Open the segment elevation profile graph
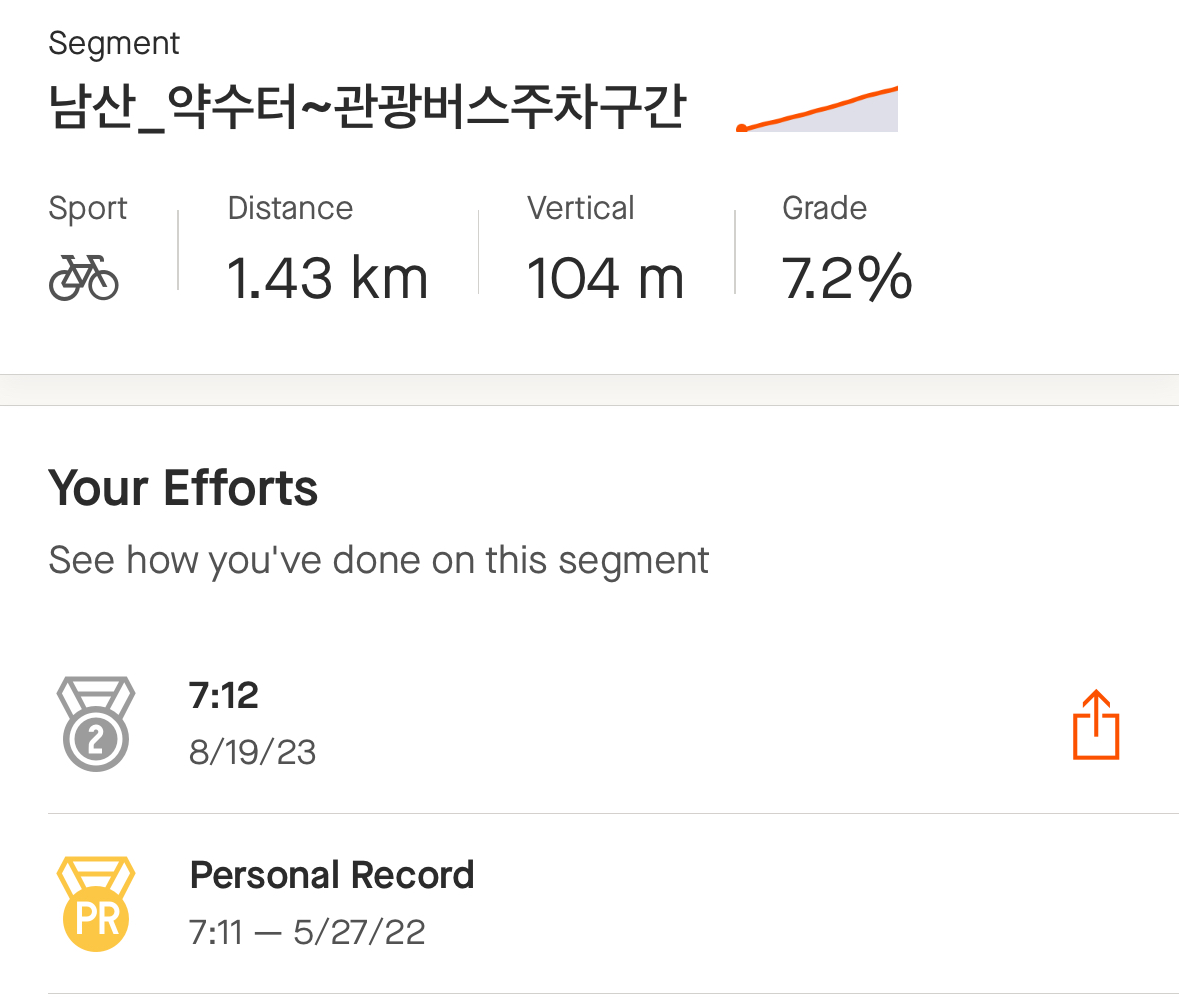The image size is (1179, 997). coord(817,109)
